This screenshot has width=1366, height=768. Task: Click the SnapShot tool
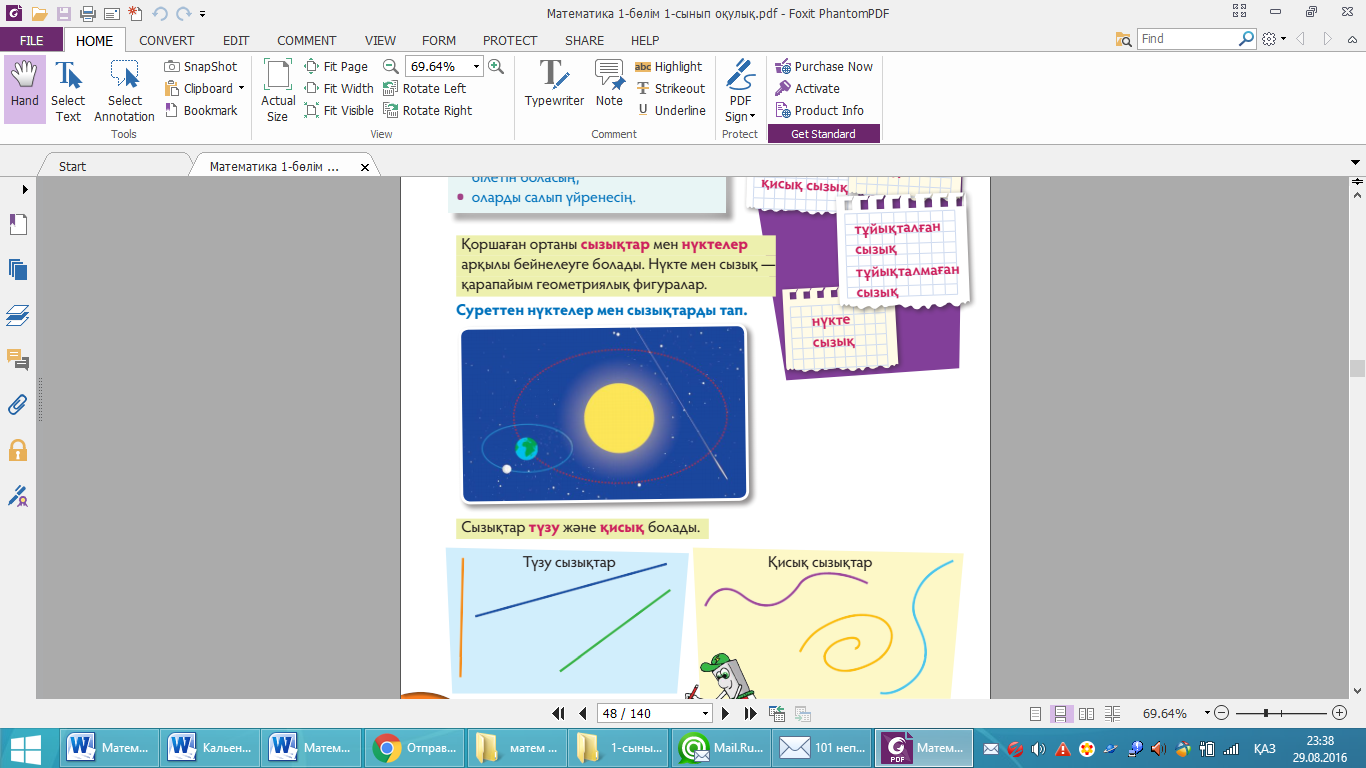tap(201, 67)
